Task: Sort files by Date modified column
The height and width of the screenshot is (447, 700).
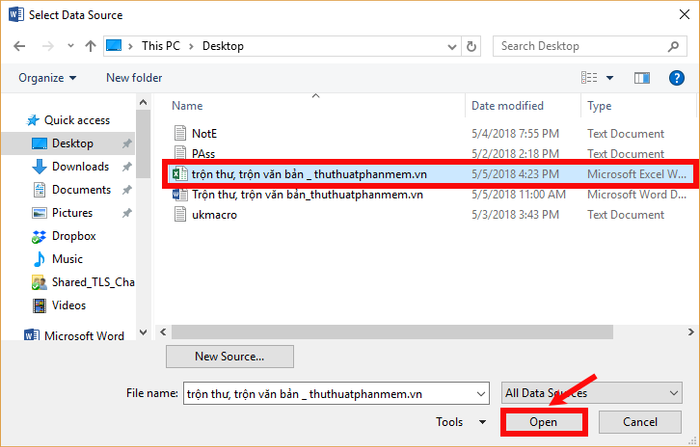Action: (x=510, y=105)
